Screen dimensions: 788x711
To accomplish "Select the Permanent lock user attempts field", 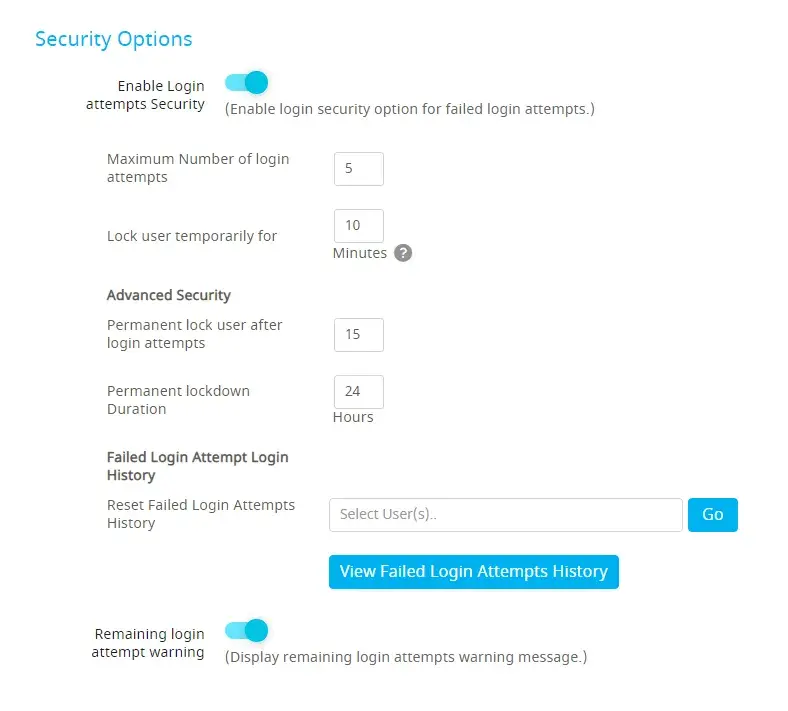I will click(358, 335).
